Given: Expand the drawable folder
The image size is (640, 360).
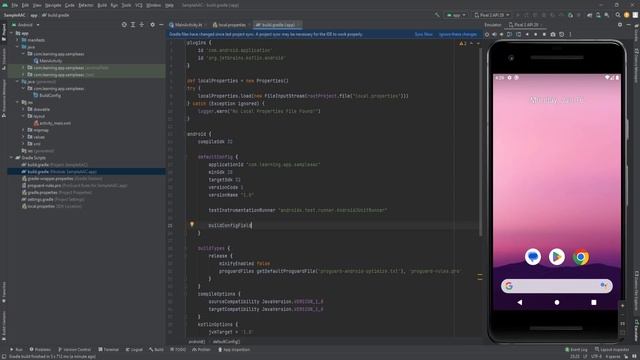Looking at the screenshot, I should [x=23, y=109].
